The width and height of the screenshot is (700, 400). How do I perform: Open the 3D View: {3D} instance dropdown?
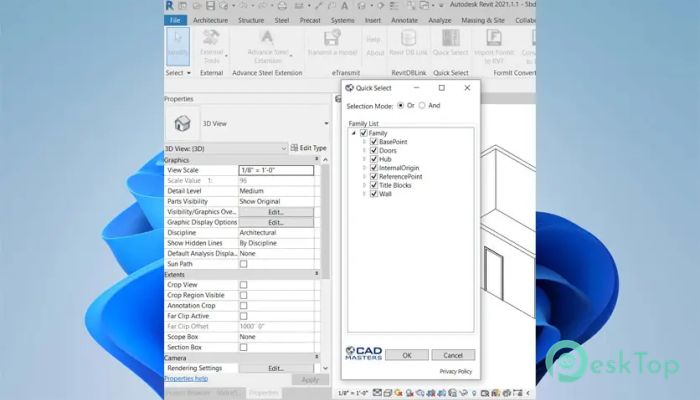tap(283, 148)
